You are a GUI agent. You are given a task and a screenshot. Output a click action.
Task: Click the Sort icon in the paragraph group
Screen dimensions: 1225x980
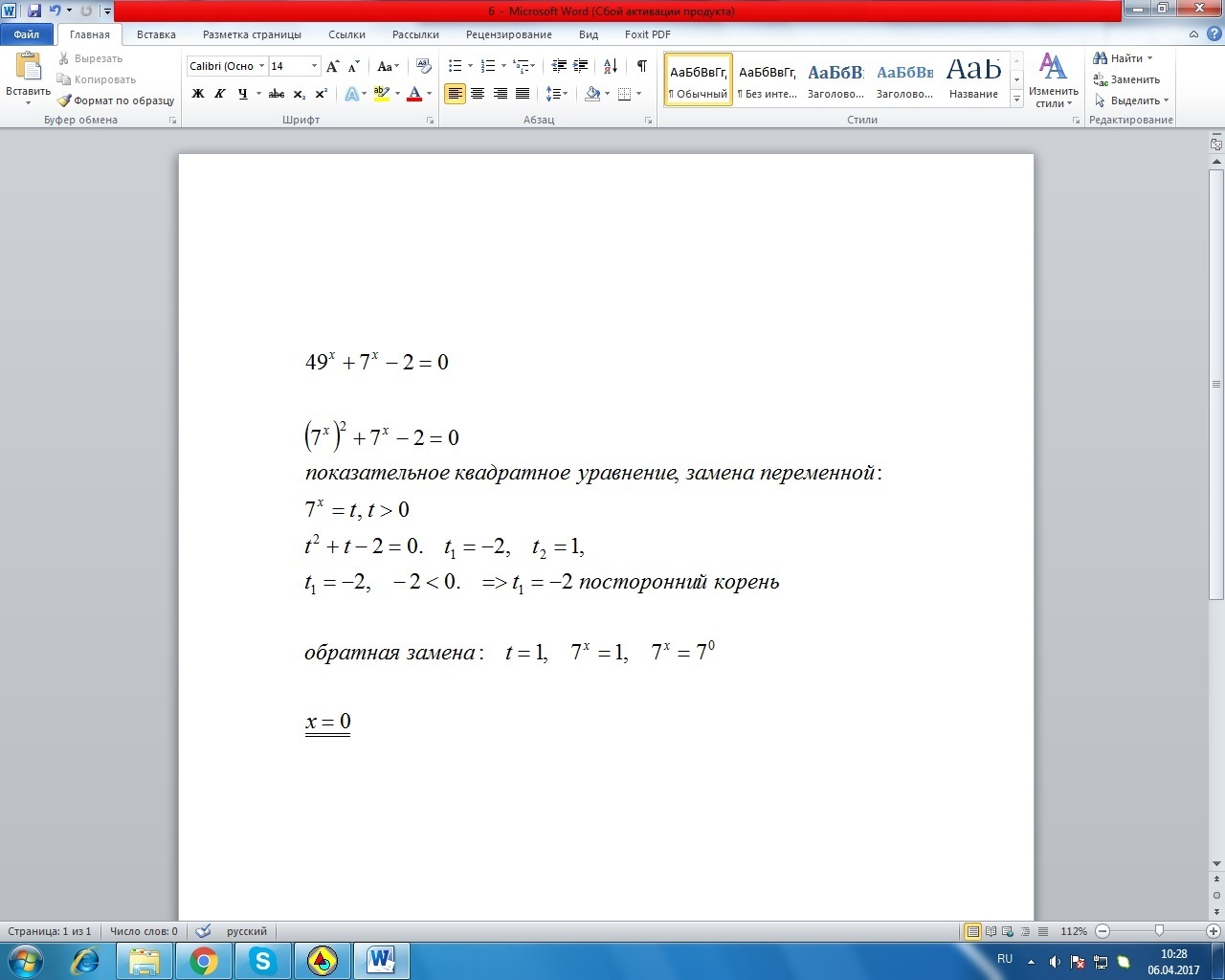611,66
